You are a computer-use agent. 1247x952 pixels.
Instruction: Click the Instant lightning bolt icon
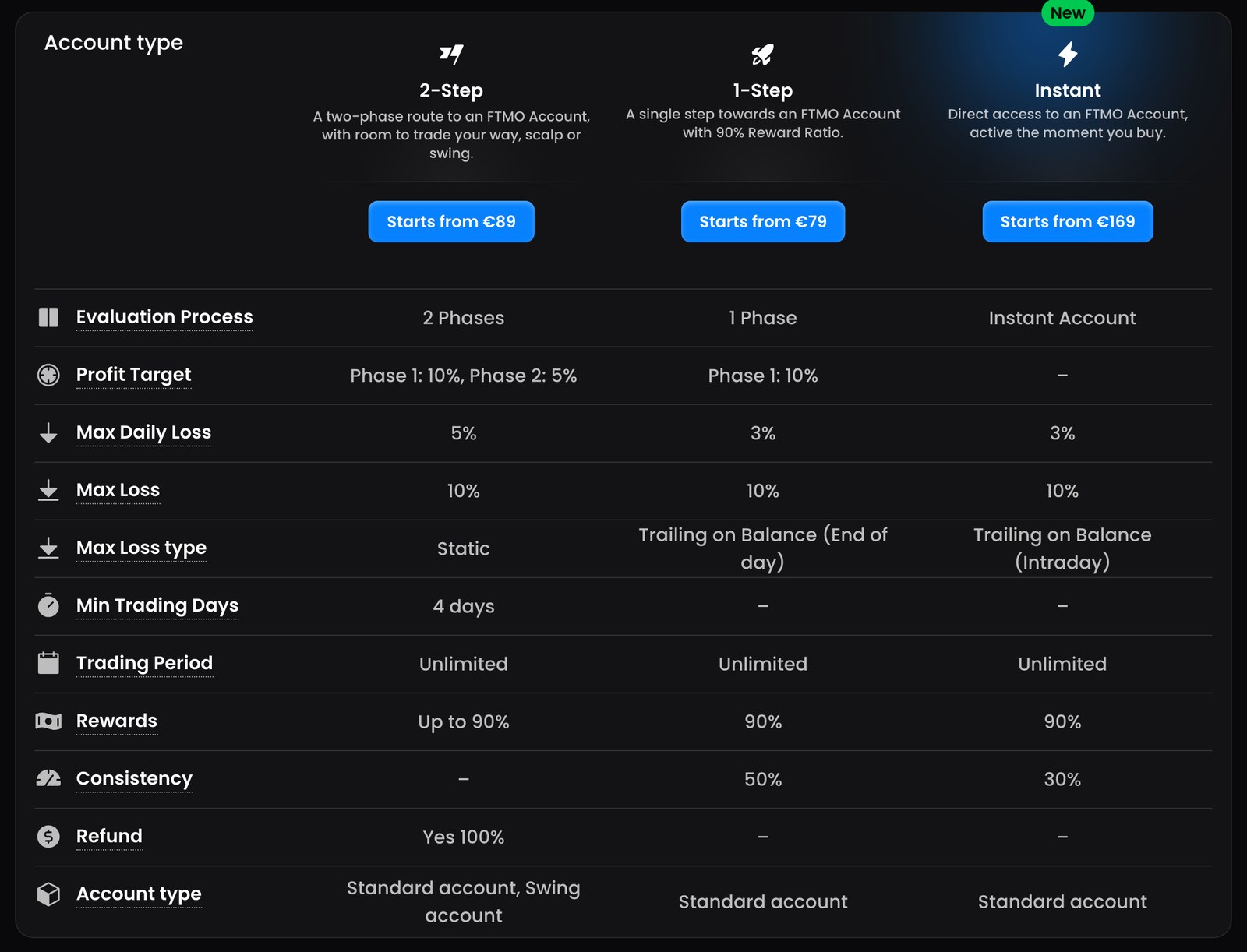tap(1068, 54)
